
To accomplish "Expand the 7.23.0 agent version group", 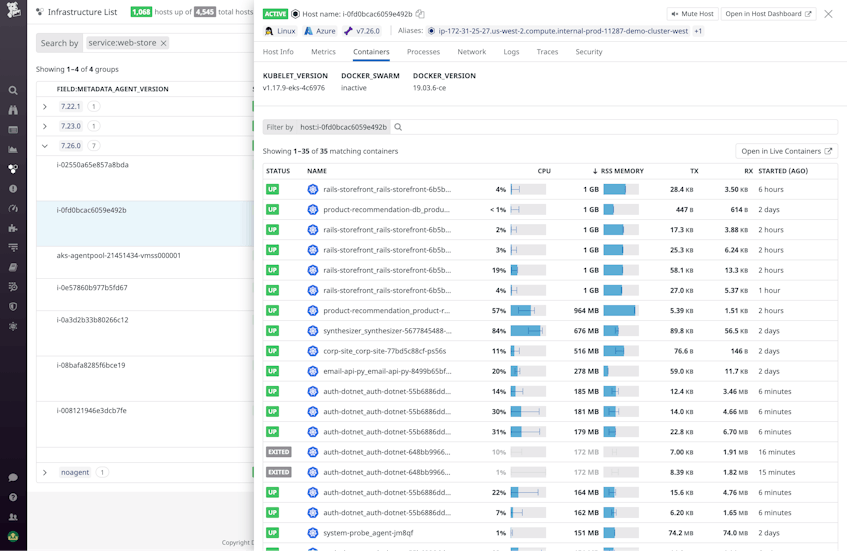I will coord(45,126).
